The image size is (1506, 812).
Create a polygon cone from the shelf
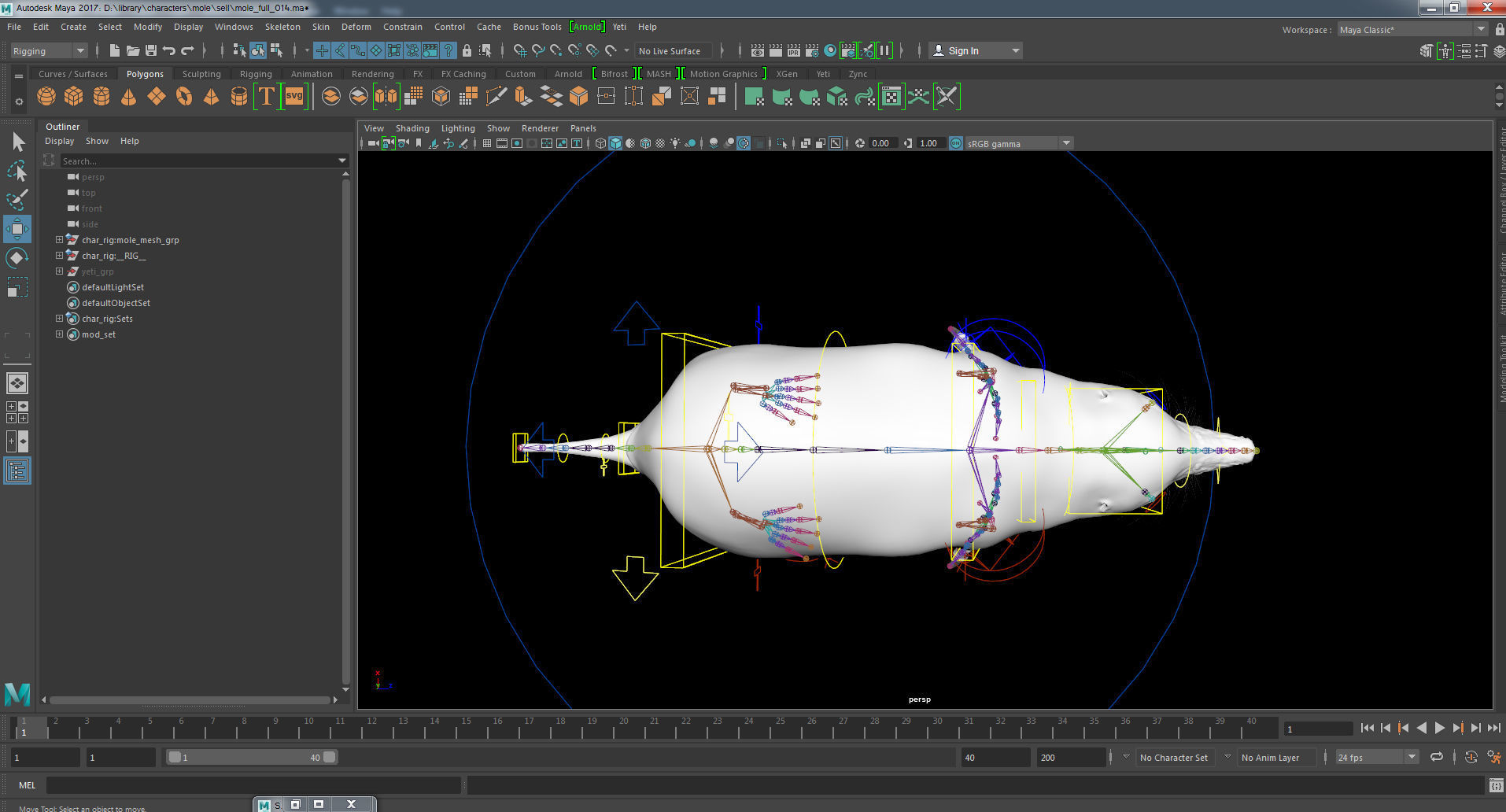[x=129, y=97]
